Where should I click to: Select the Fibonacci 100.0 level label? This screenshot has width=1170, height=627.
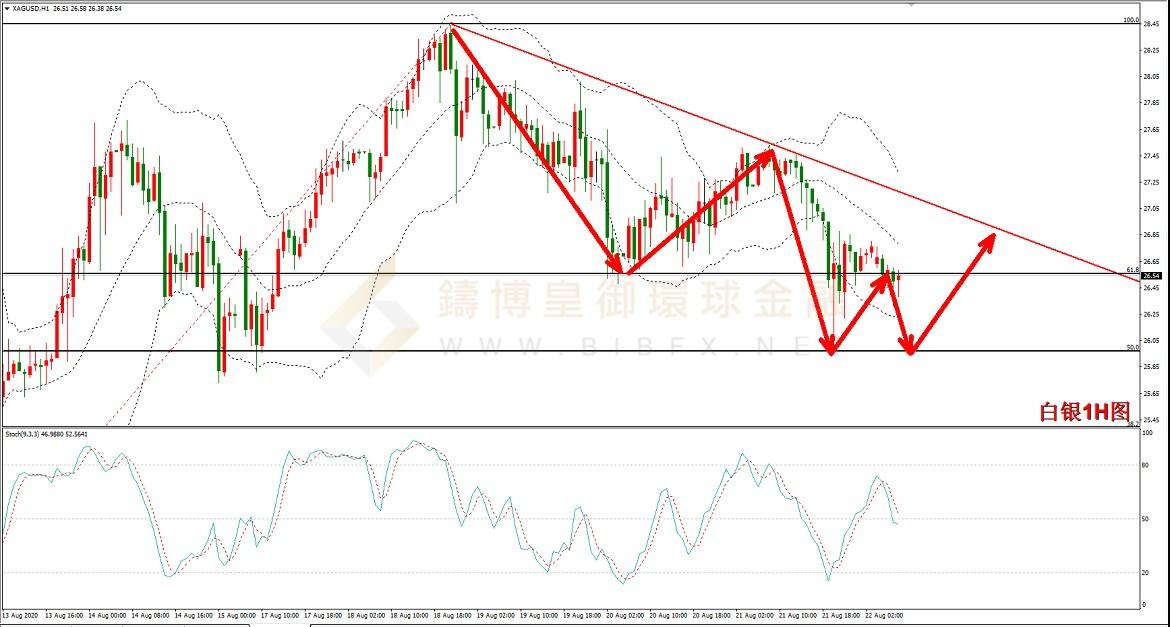tap(1130, 20)
